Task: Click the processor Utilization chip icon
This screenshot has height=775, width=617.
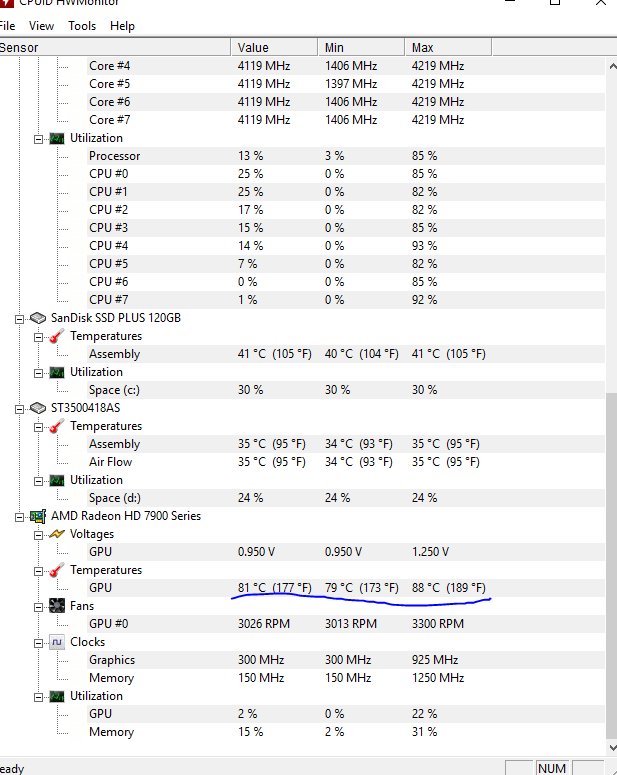Action: pos(57,138)
